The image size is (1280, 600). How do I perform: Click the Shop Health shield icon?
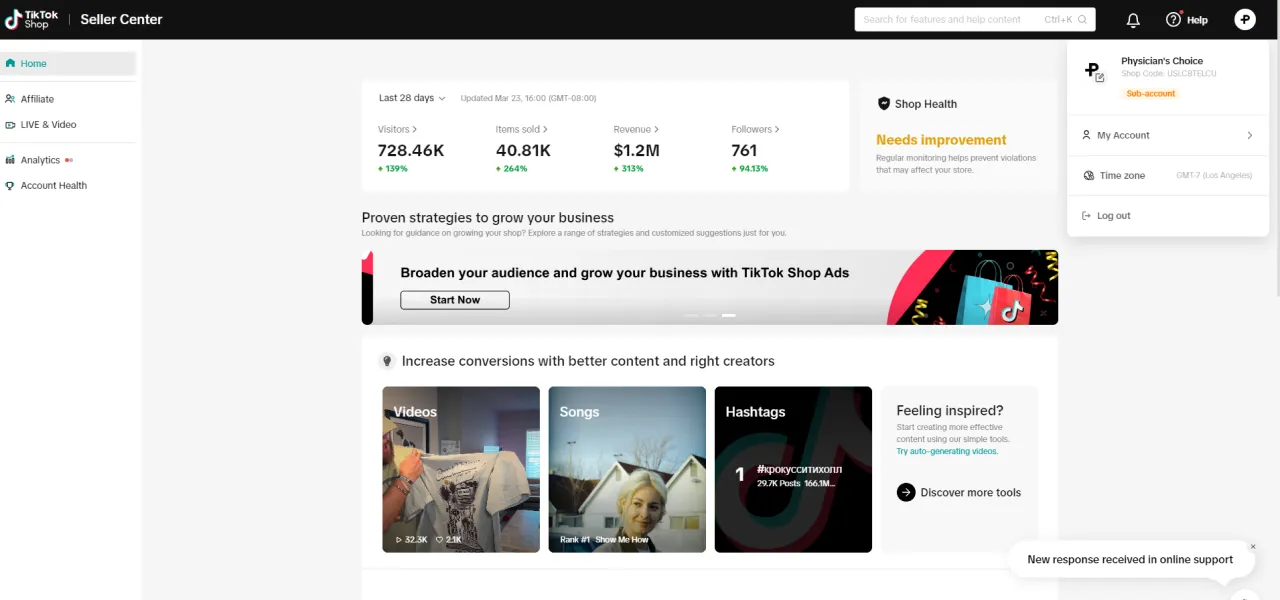click(x=884, y=104)
